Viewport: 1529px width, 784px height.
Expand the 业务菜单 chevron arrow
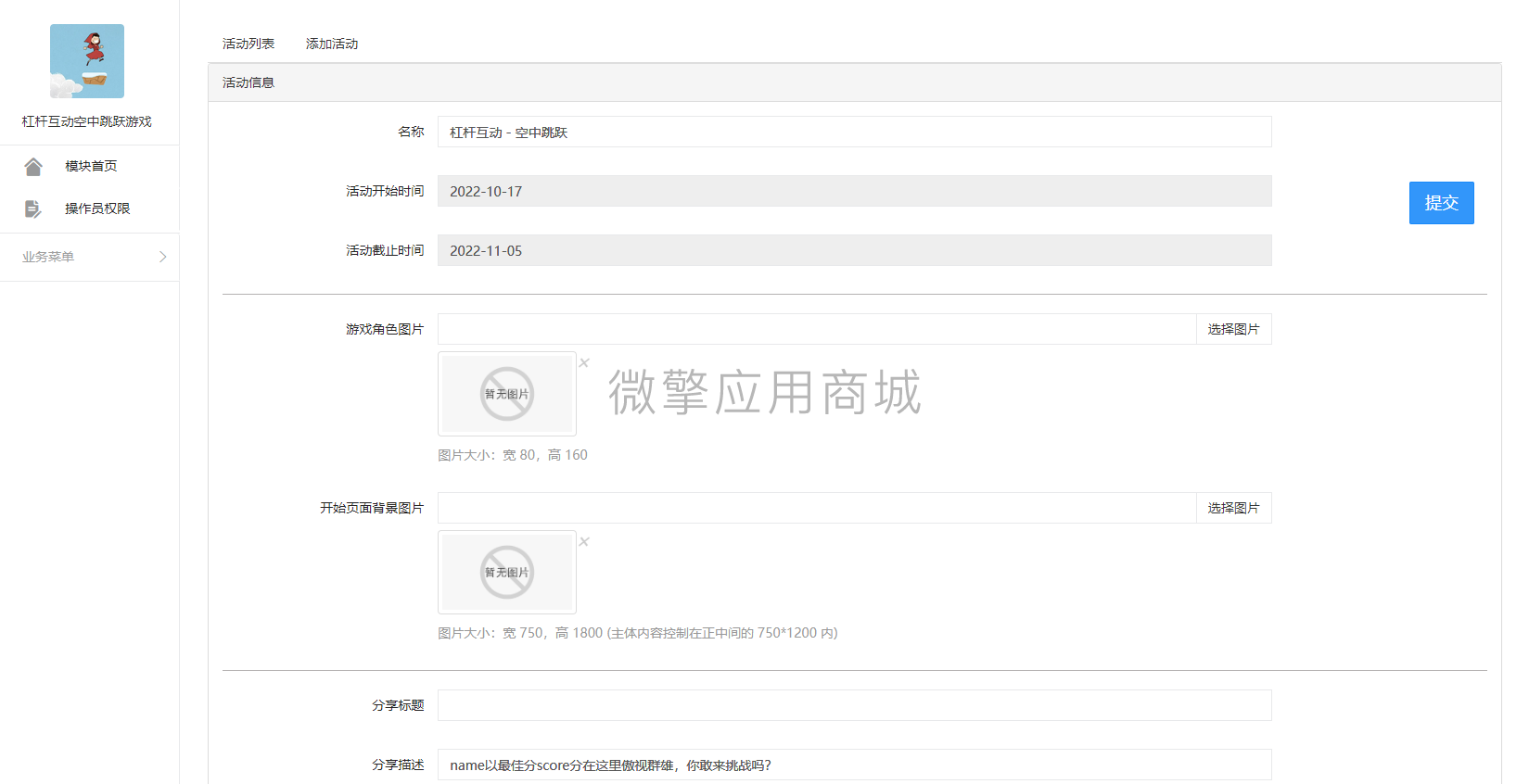162,257
